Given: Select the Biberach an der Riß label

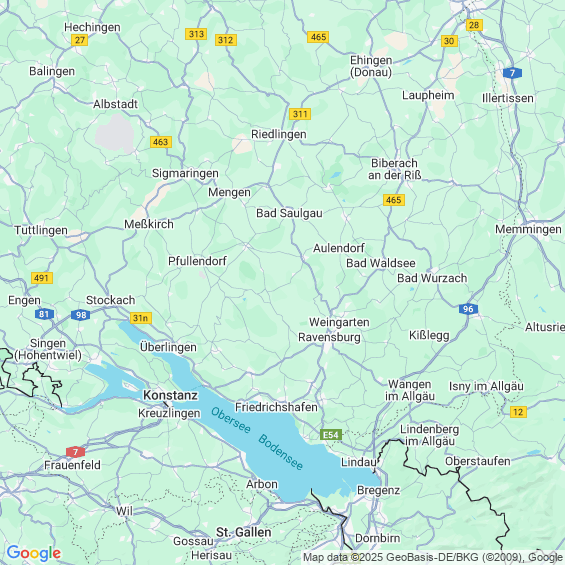Looking at the screenshot, I should point(395,169).
